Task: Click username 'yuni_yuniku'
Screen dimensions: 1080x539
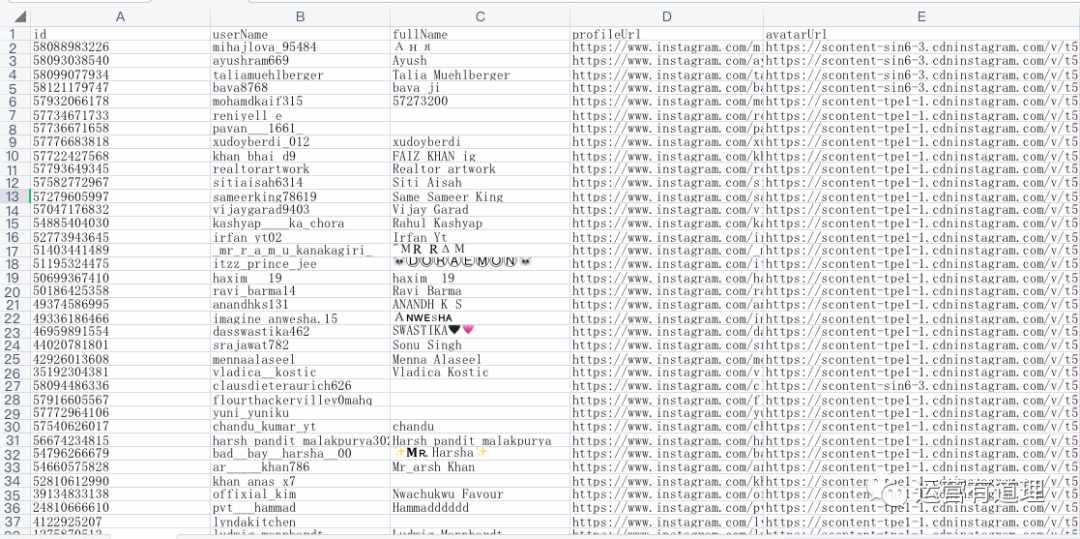Action: pos(251,413)
